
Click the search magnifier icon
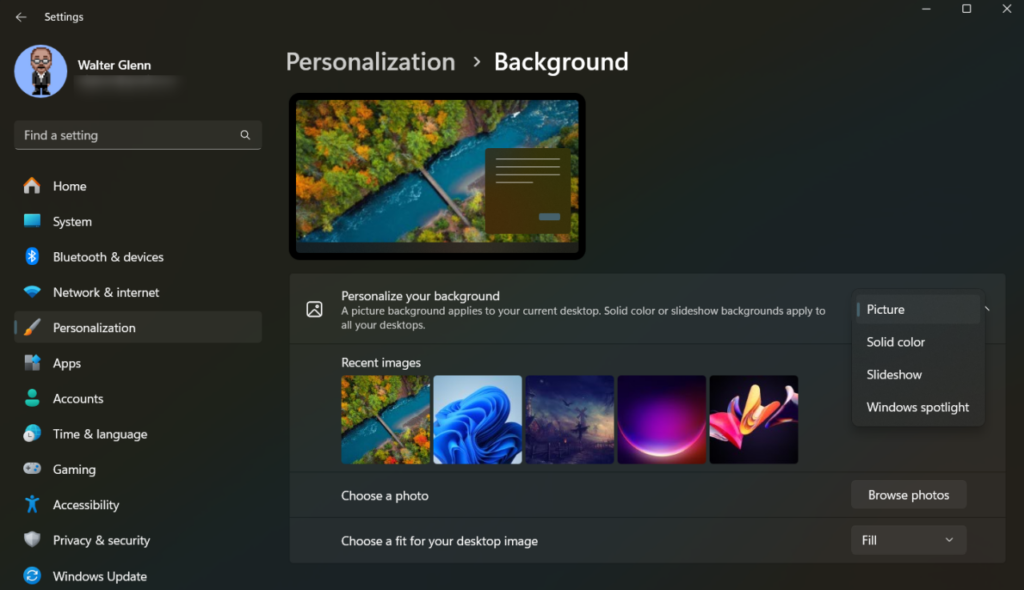click(245, 135)
